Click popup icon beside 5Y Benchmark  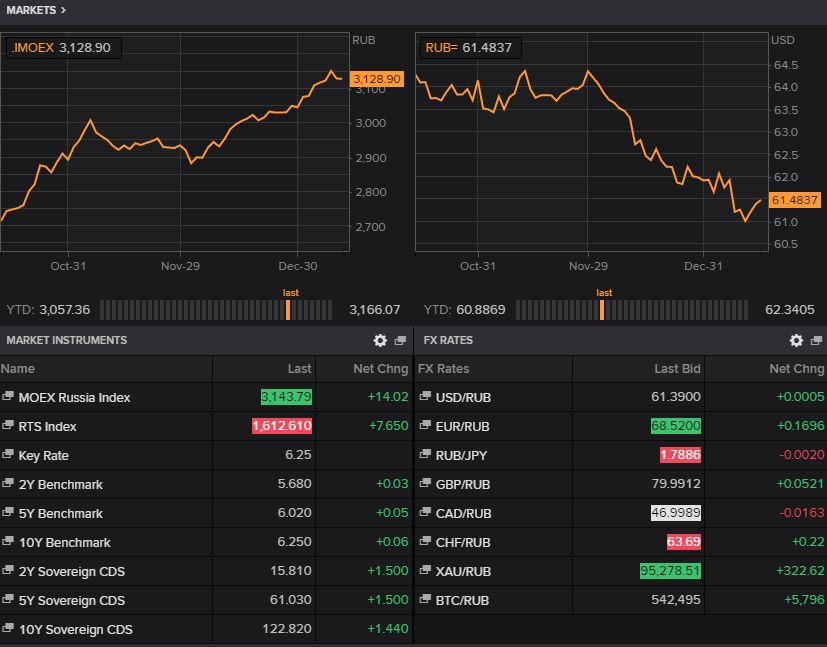(8, 512)
